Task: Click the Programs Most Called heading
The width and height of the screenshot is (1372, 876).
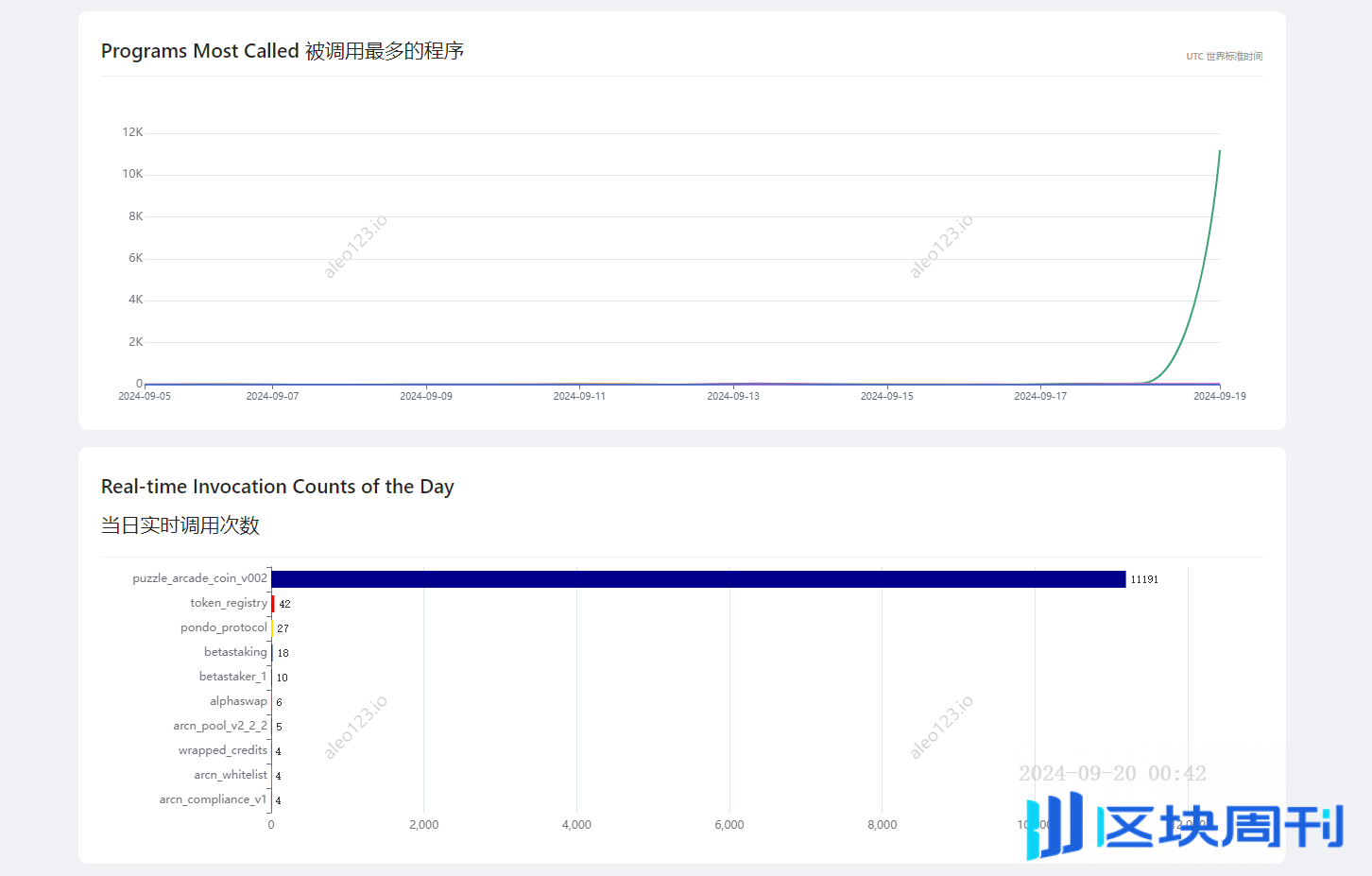Action: point(283,51)
